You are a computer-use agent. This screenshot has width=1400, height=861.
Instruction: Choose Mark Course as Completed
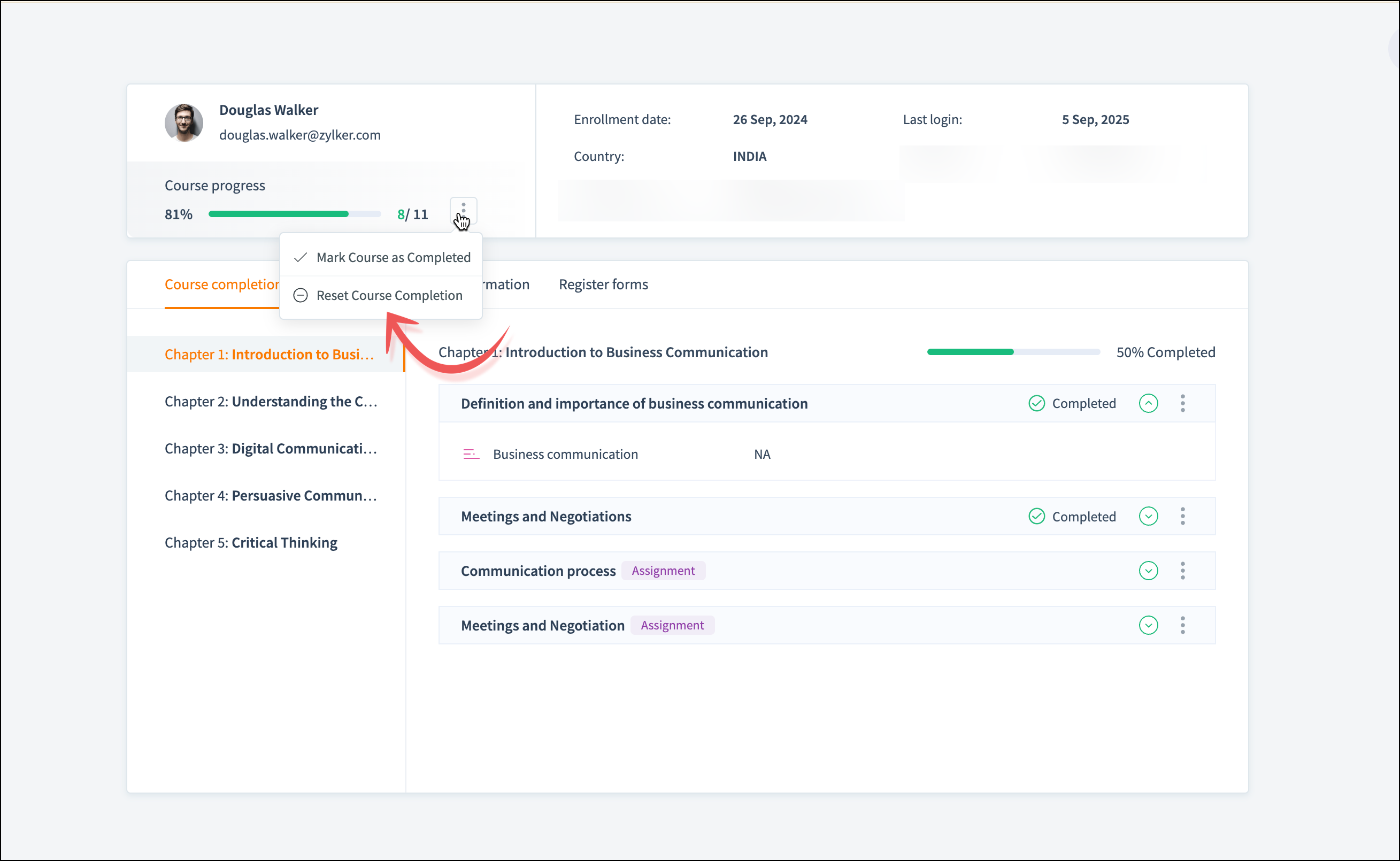point(393,257)
